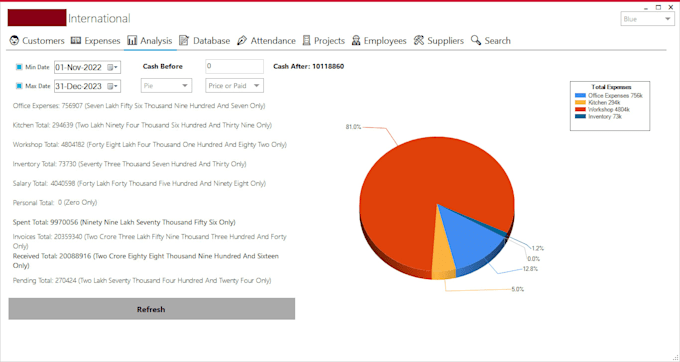
Task: Click the Personal Total: 0 line
Action: coord(55,202)
